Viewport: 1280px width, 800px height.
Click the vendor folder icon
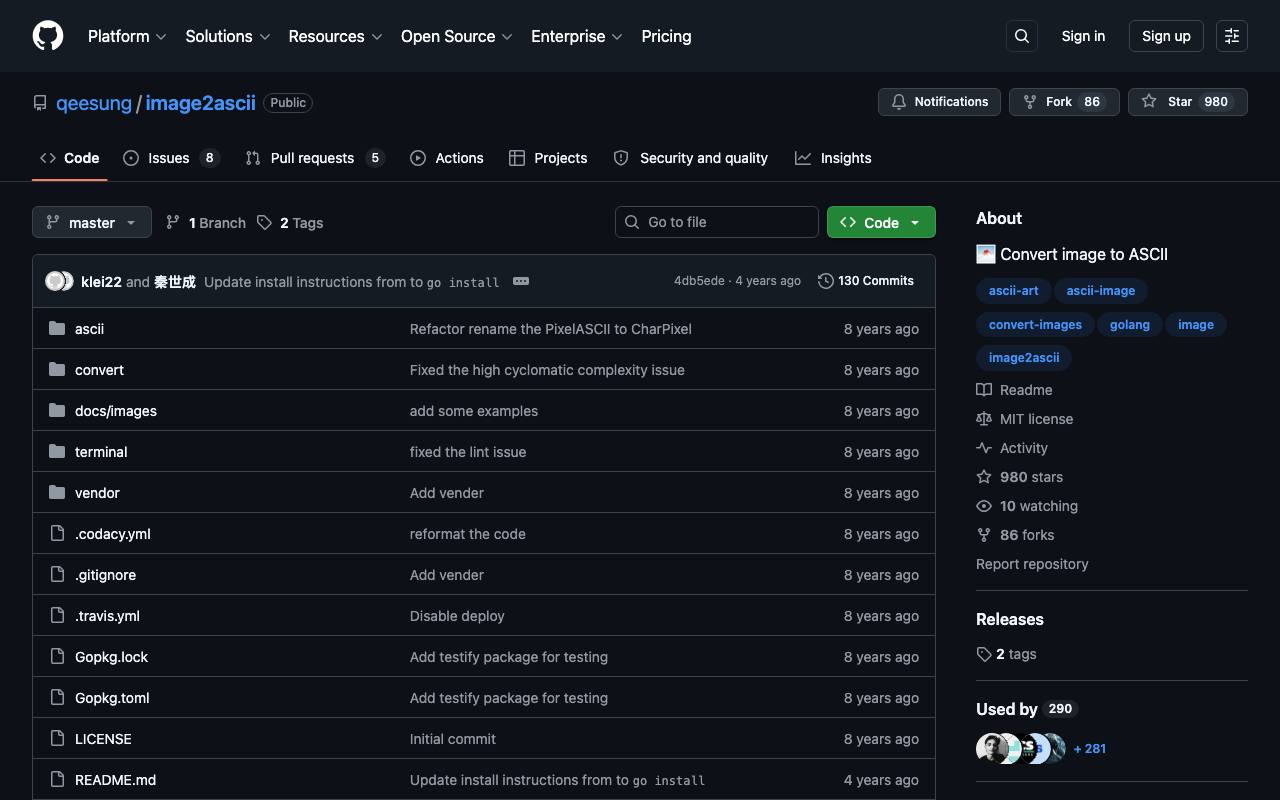[x=57, y=493]
